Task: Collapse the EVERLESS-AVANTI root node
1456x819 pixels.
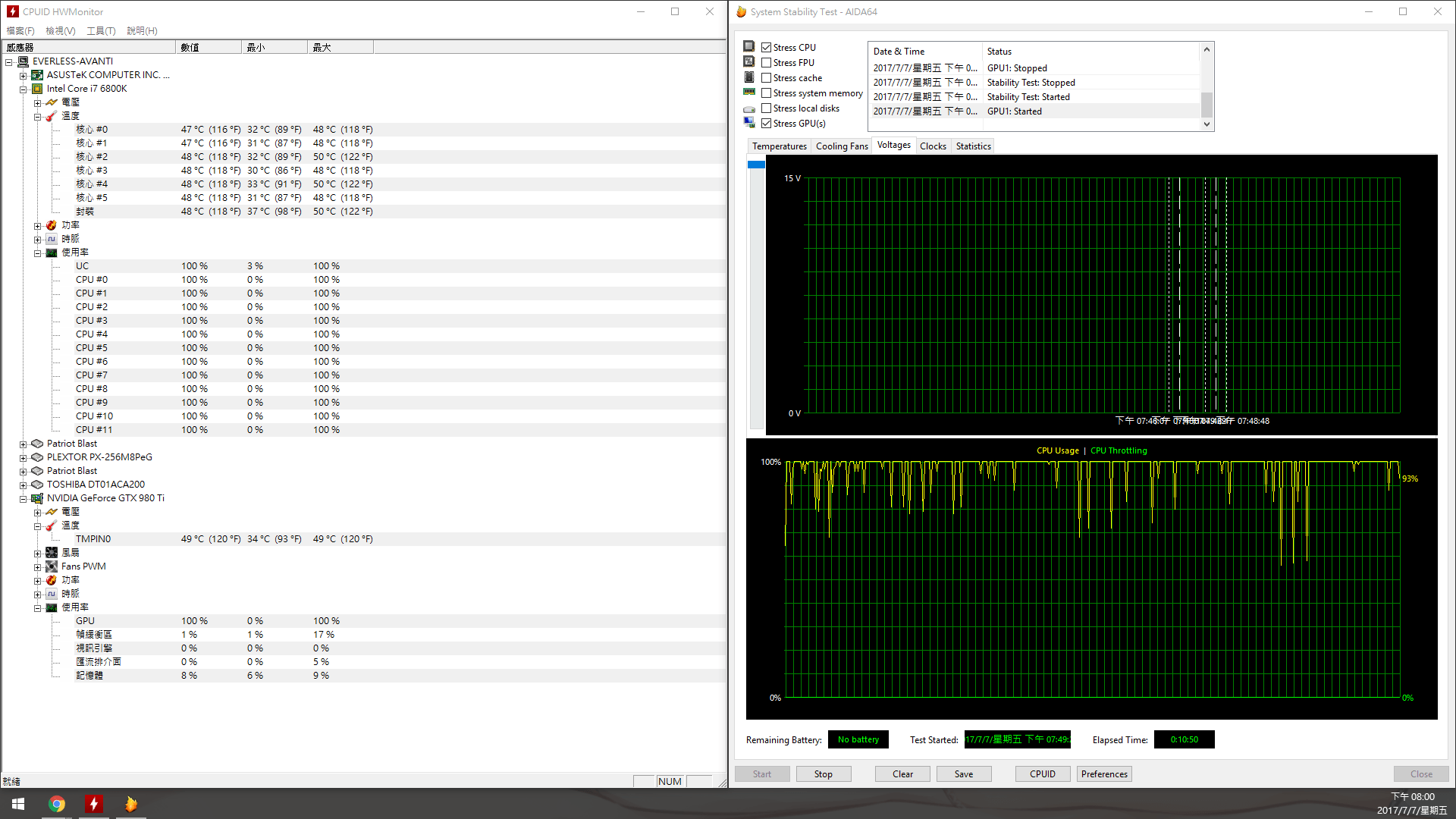Action: pyautogui.click(x=9, y=62)
